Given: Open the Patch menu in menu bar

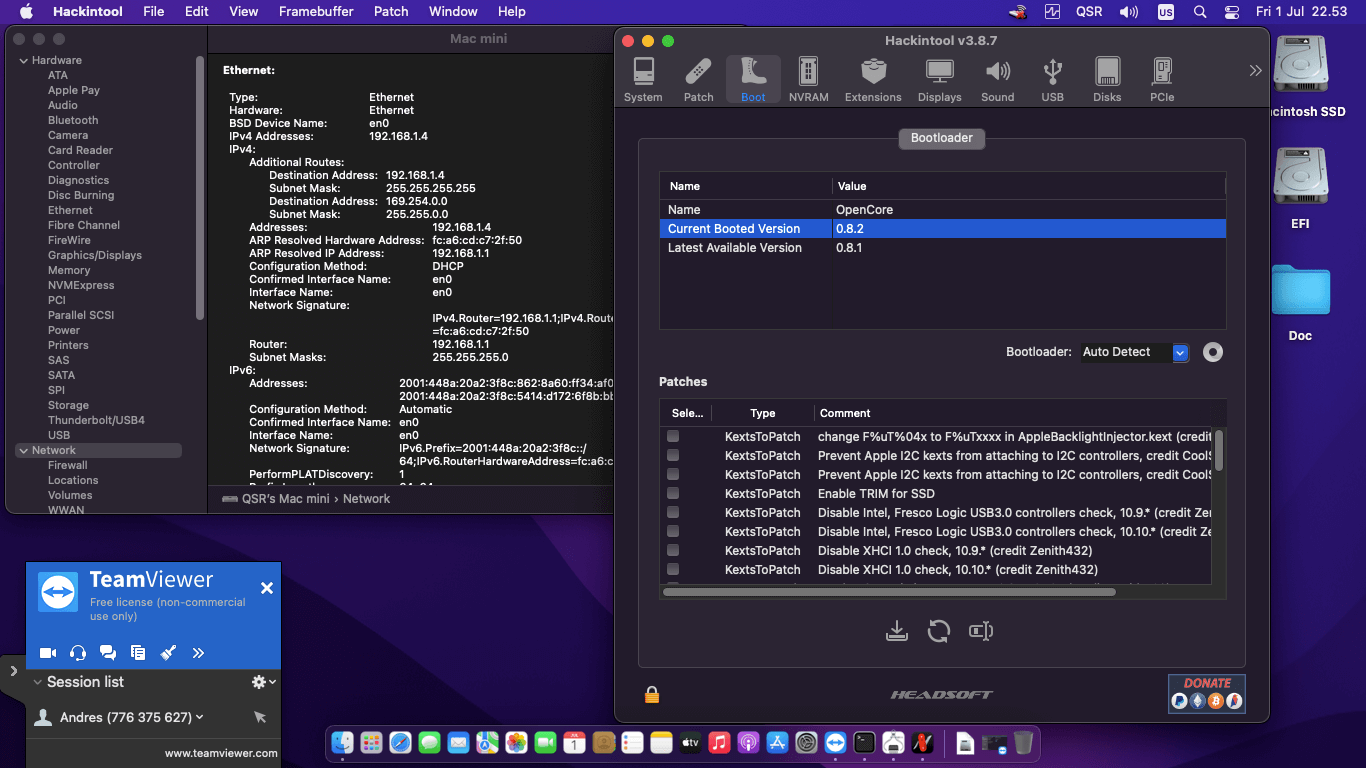Looking at the screenshot, I should point(391,11).
